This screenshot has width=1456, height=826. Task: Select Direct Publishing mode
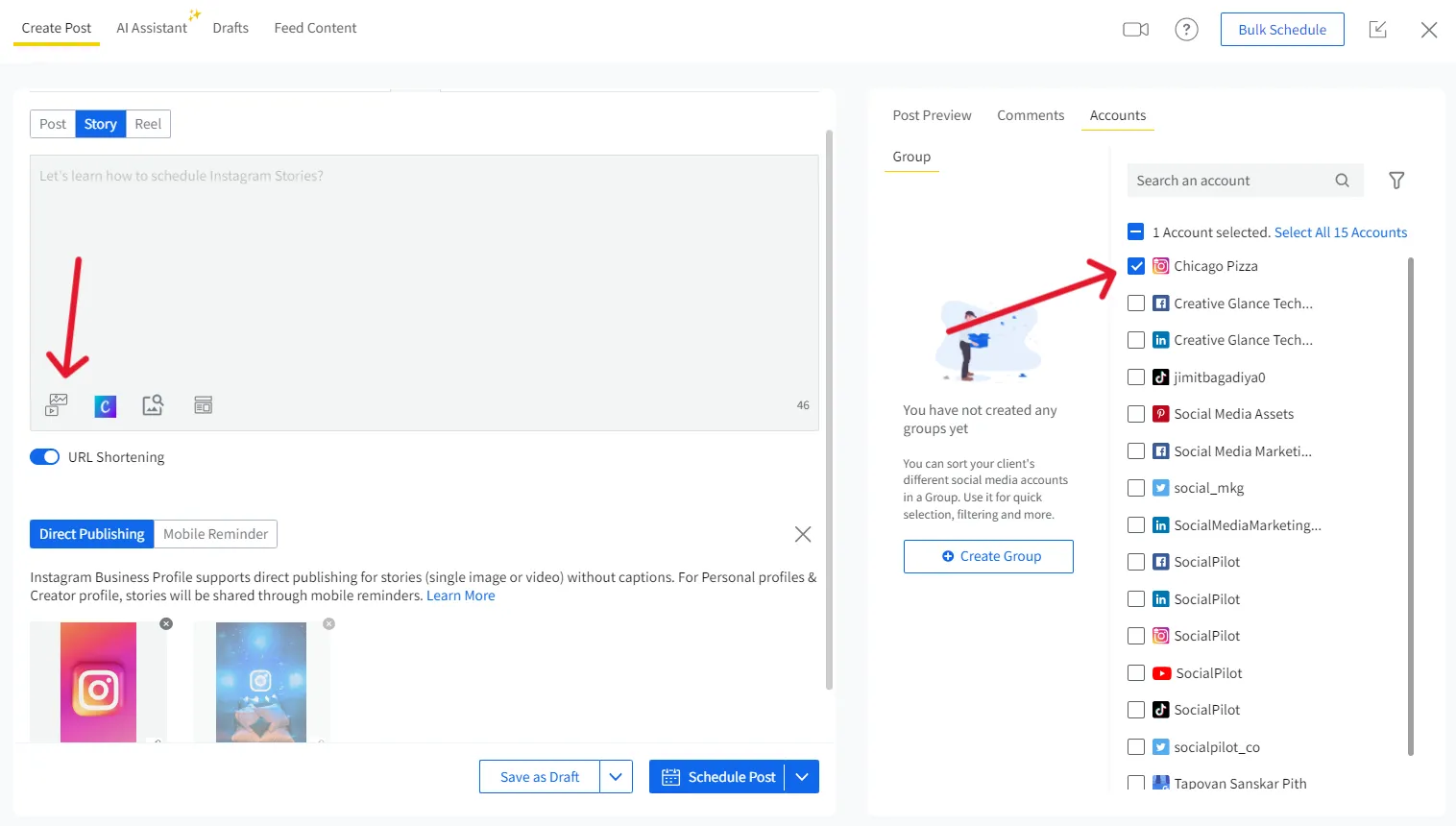[92, 534]
